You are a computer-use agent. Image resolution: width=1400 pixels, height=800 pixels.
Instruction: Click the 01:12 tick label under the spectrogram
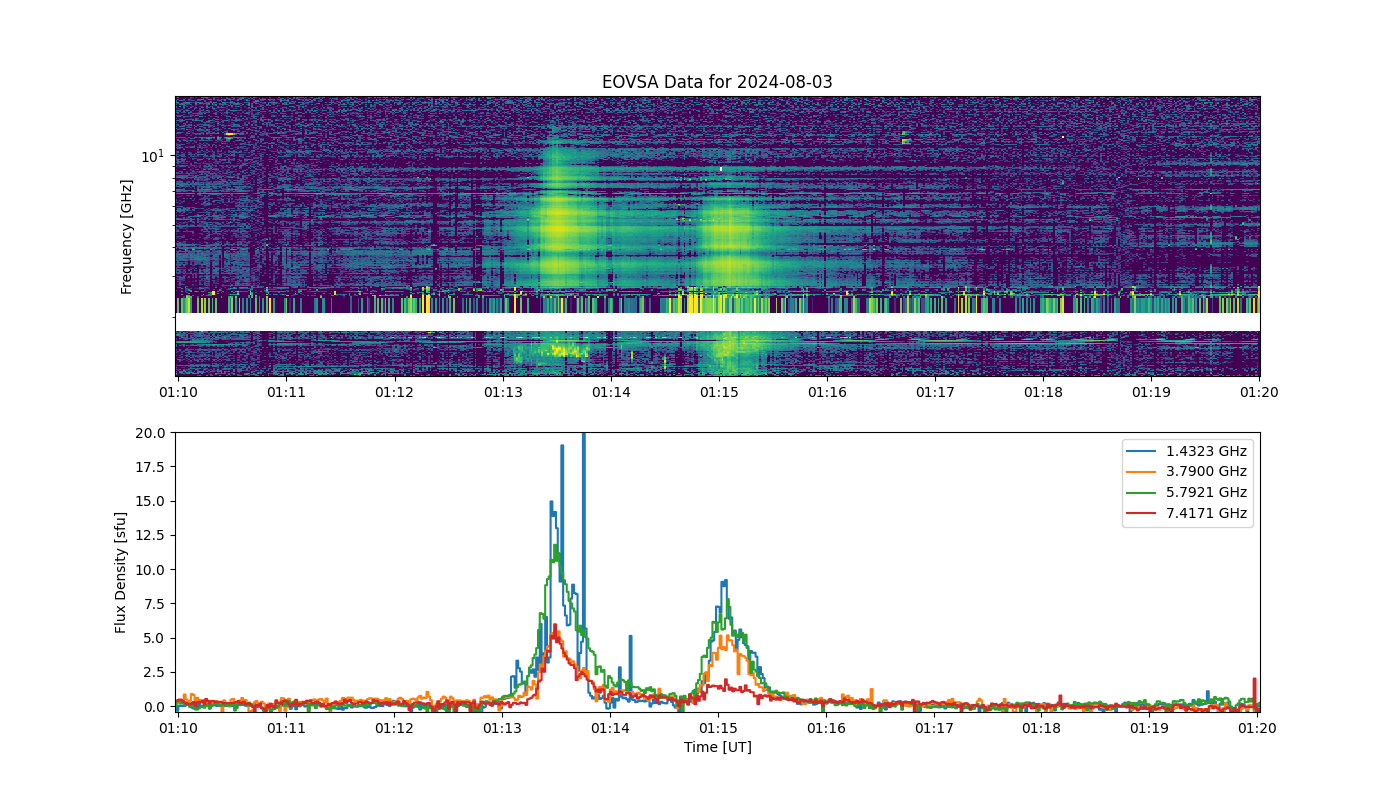tap(394, 392)
